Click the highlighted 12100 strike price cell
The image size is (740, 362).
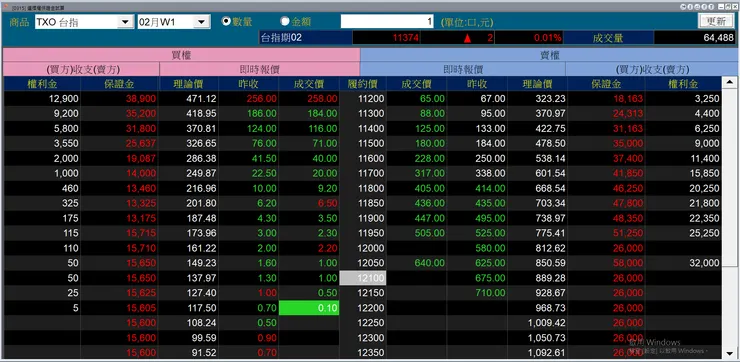point(363,278)
